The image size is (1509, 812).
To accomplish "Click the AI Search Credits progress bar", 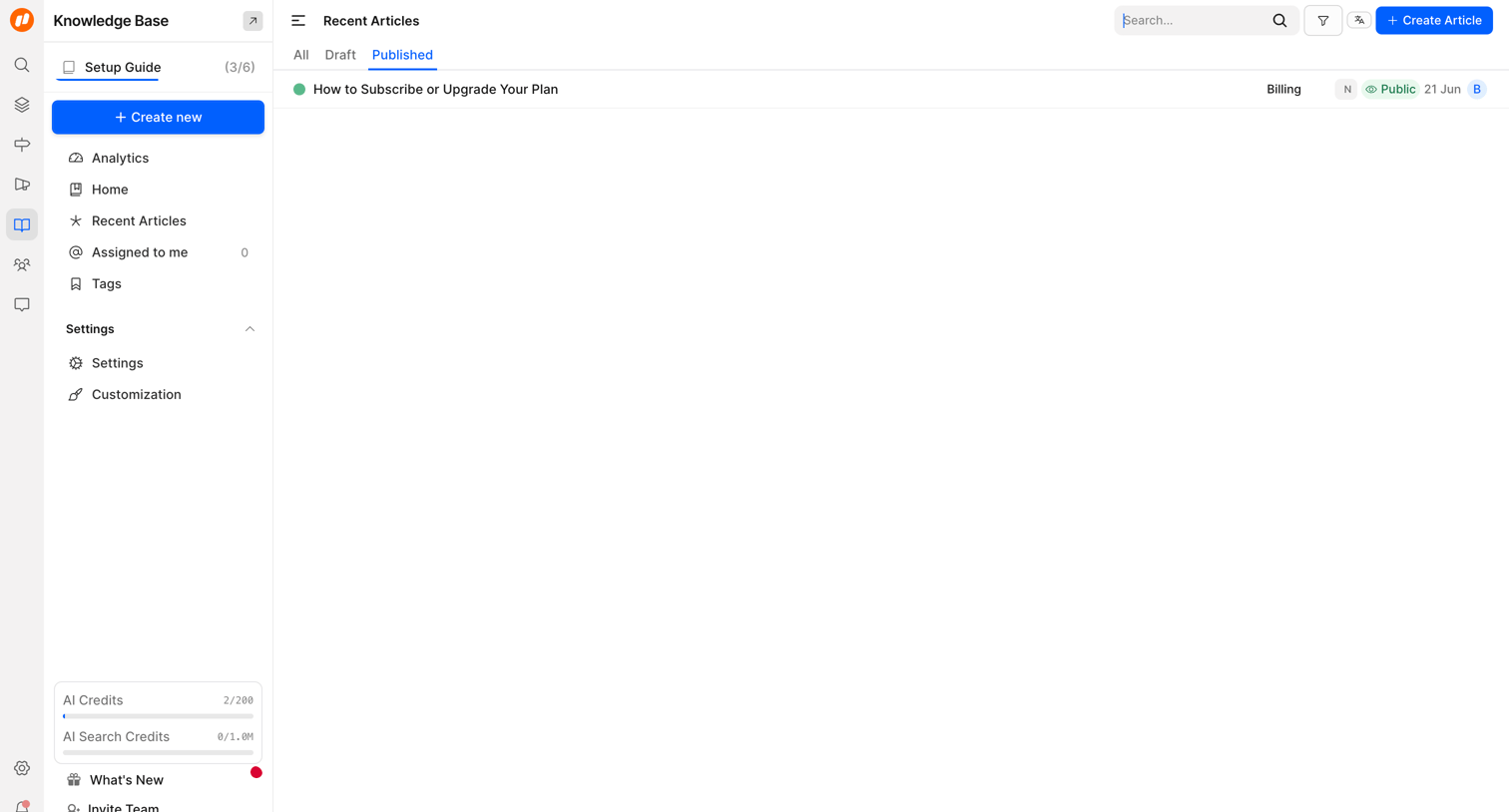I will 158,752.
